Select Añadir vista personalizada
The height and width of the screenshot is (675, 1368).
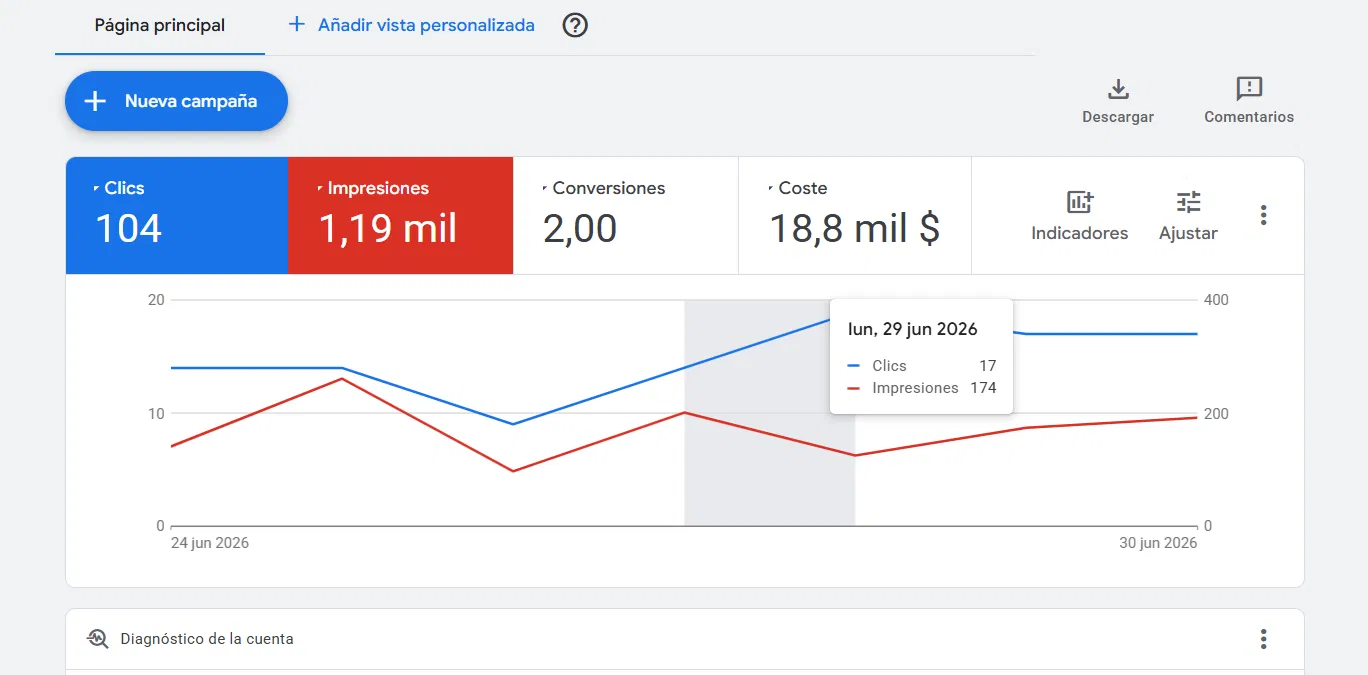(426, 25)
